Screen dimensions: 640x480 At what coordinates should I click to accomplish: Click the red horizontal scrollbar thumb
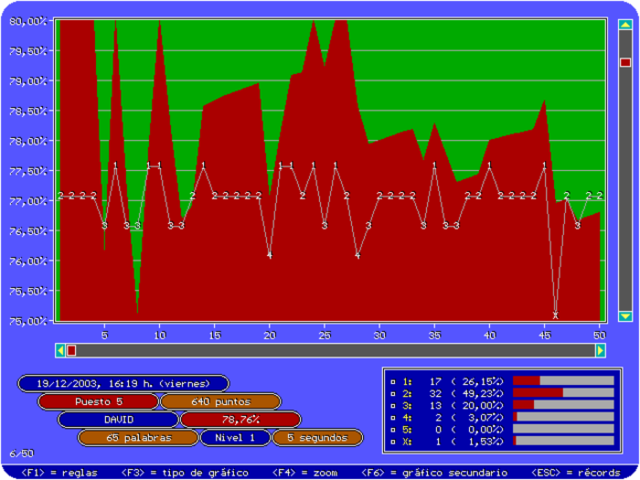71,351
